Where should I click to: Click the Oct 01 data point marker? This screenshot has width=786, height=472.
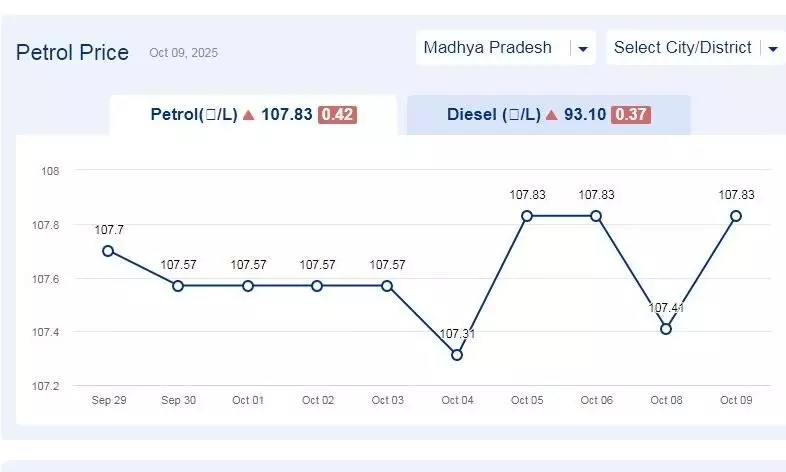click(x=248, y=286)
